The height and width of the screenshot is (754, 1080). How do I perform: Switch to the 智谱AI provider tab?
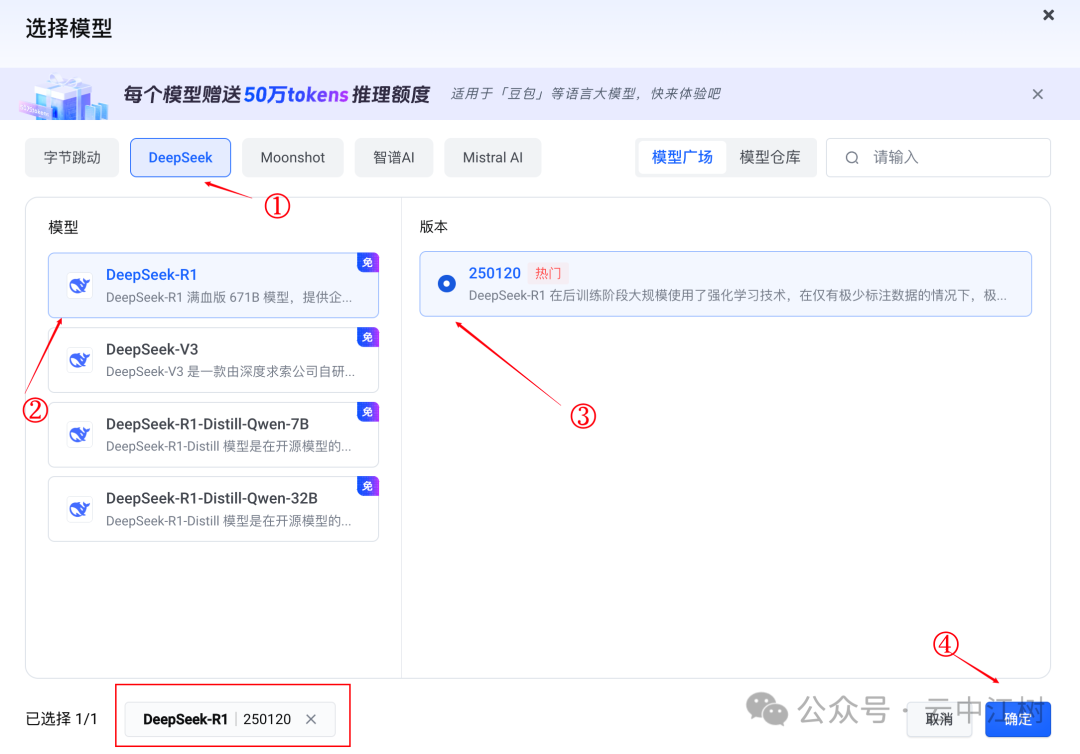[394, 158]
